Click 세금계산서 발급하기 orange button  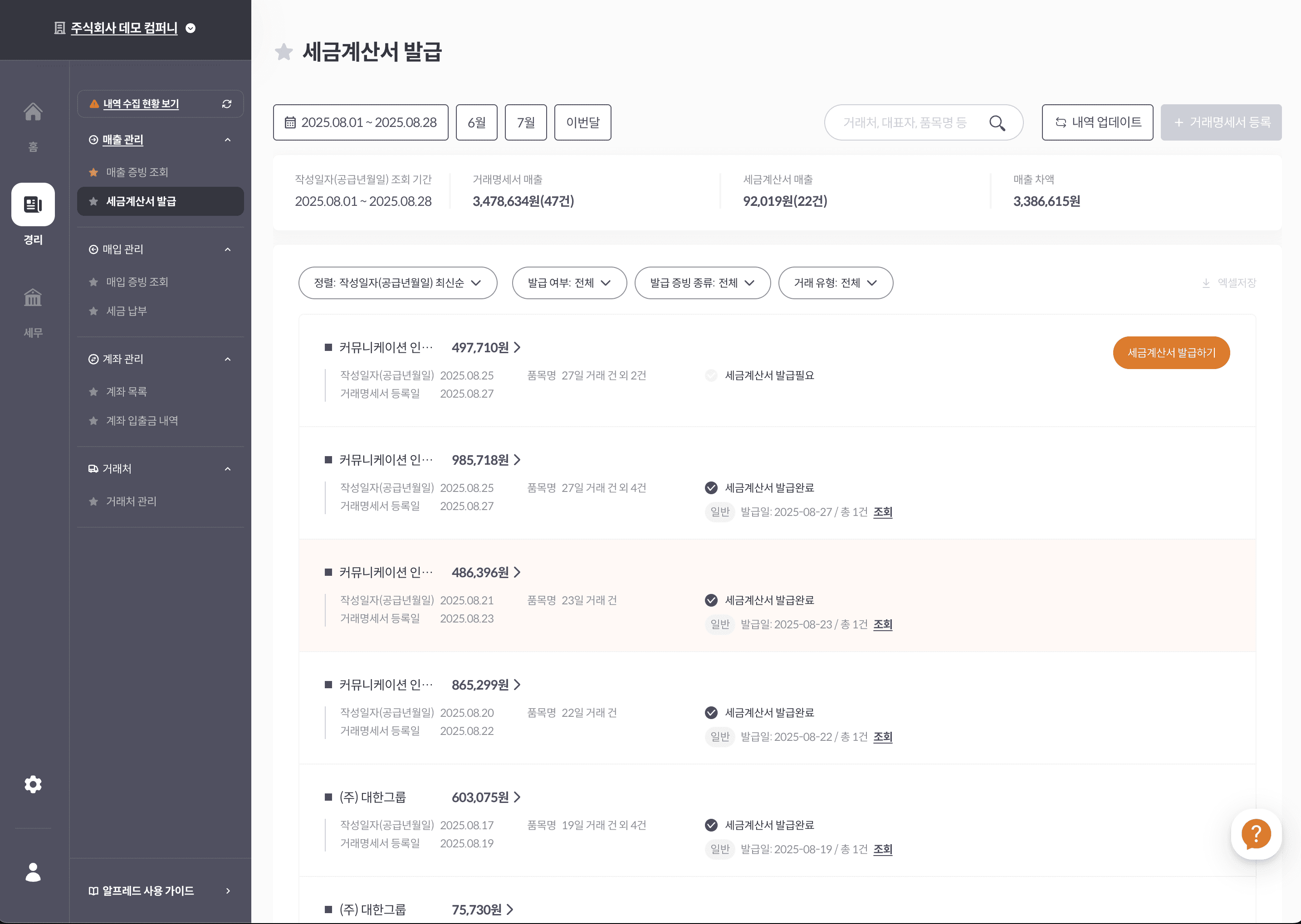[1171, 353]
